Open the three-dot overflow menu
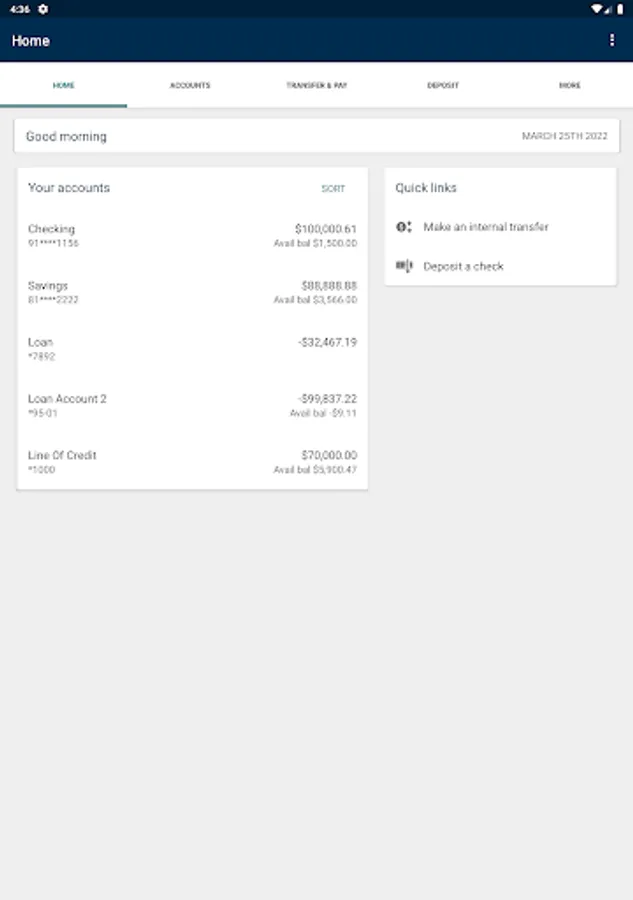 pyautogui.click(x=612, y=40)
